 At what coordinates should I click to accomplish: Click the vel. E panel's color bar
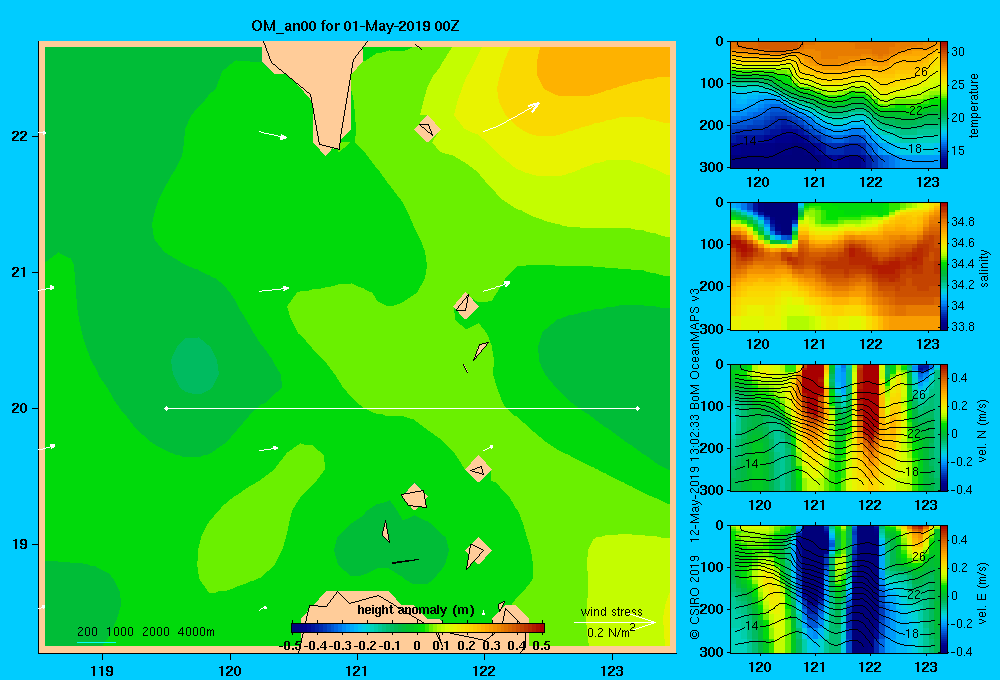point(943,589)
